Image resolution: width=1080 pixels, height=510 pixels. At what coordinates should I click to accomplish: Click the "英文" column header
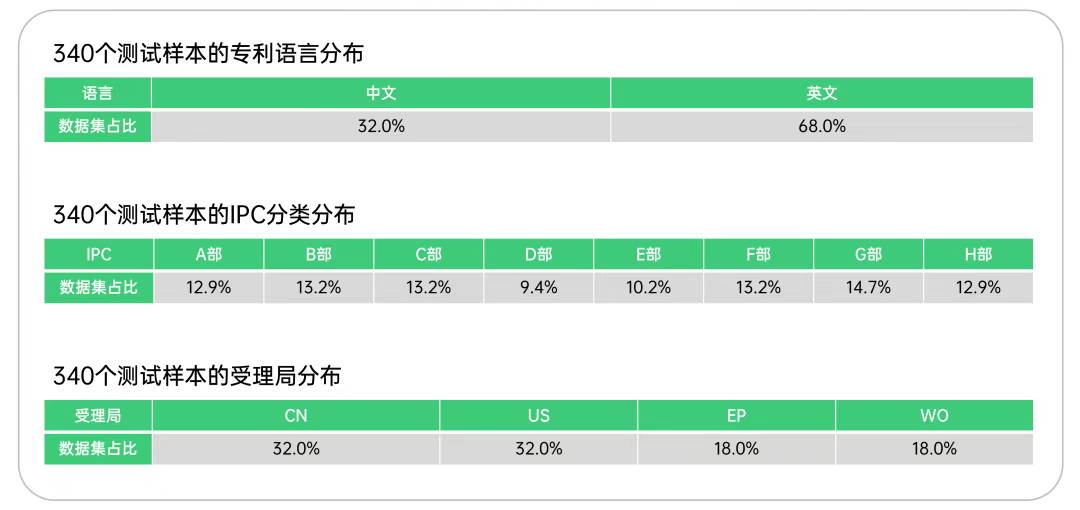(x=822, y=94)
